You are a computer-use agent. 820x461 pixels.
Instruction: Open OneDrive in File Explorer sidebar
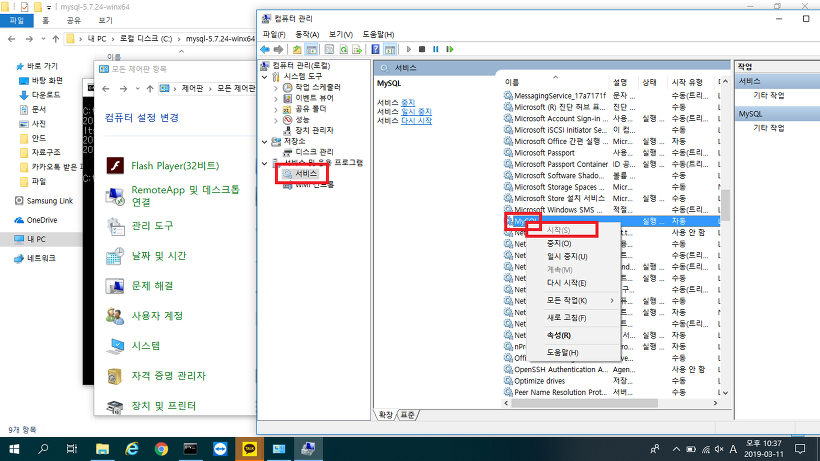[x=41, y=220]
